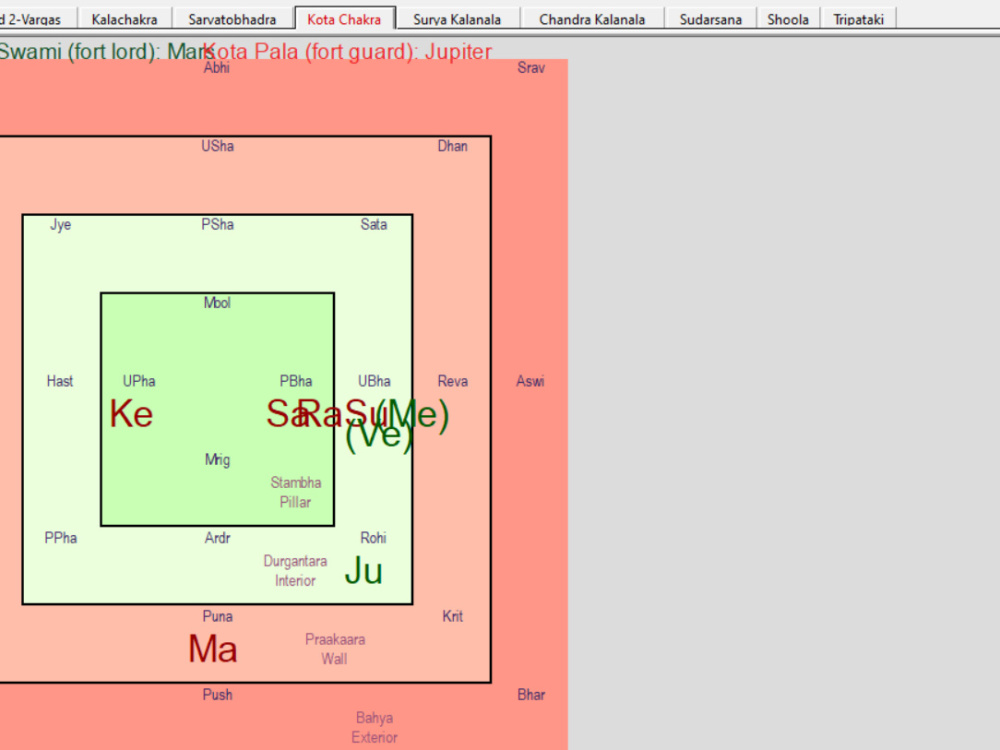
Task: Click the Push nakshatra label
Action: click(x=217, y=695)
